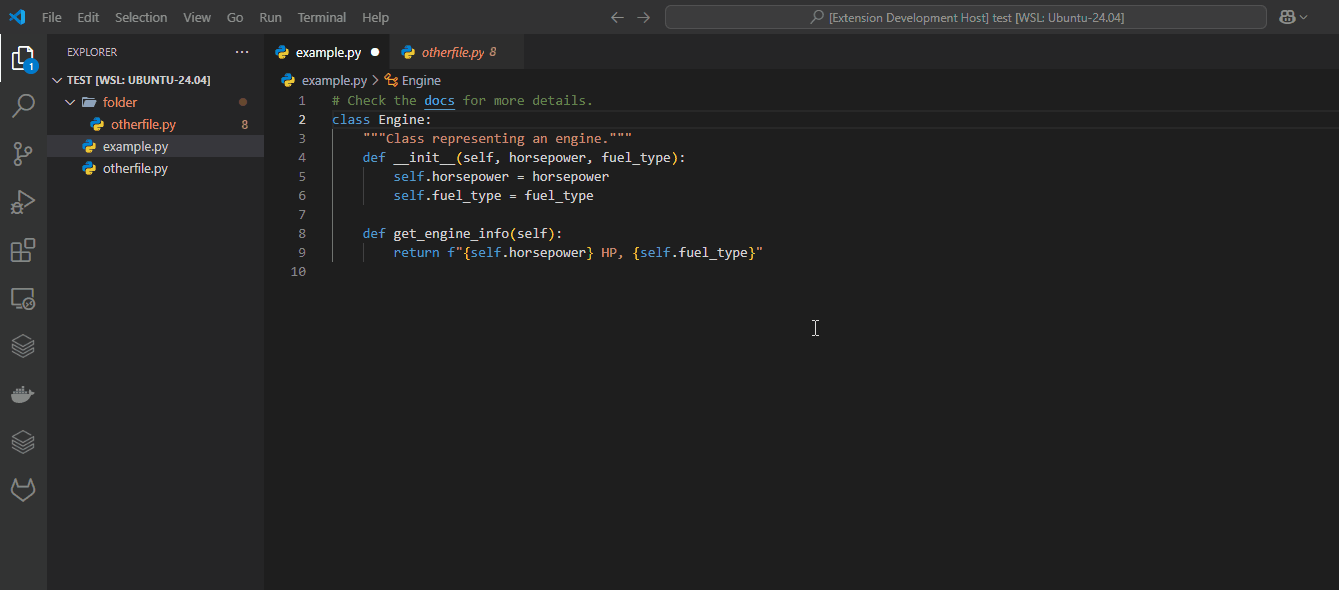
Task: Open the Extensions view
Action: click(x=23, y=250)
